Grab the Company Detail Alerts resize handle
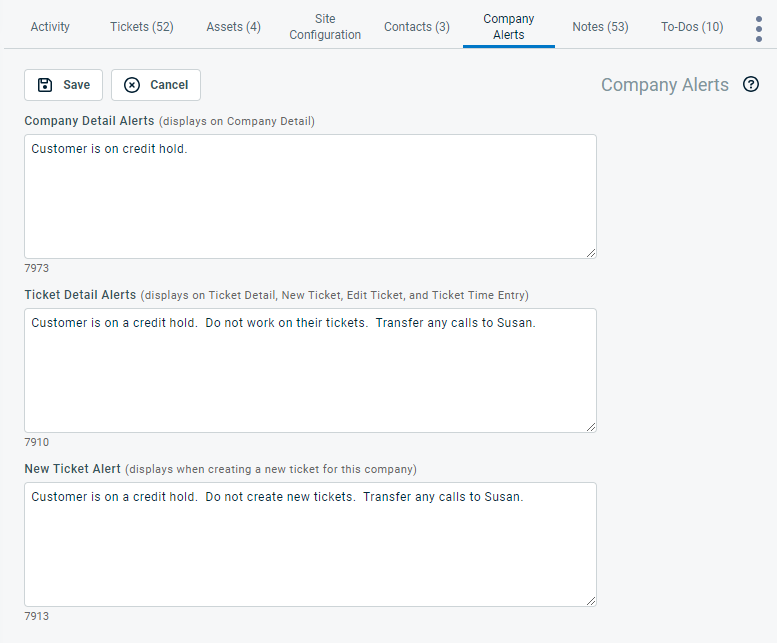 click(591, 253)
